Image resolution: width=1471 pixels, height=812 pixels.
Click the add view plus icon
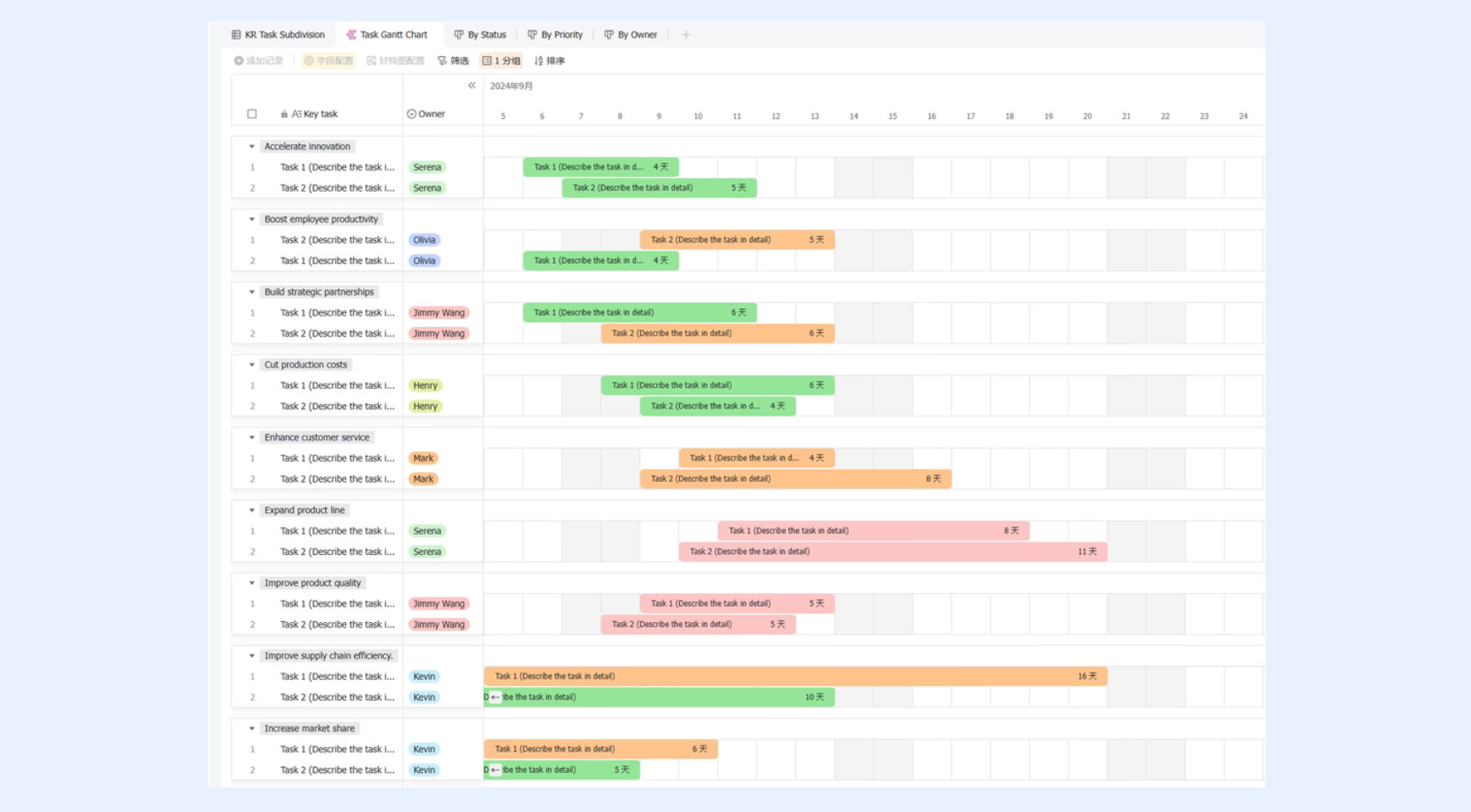point(686,35)
